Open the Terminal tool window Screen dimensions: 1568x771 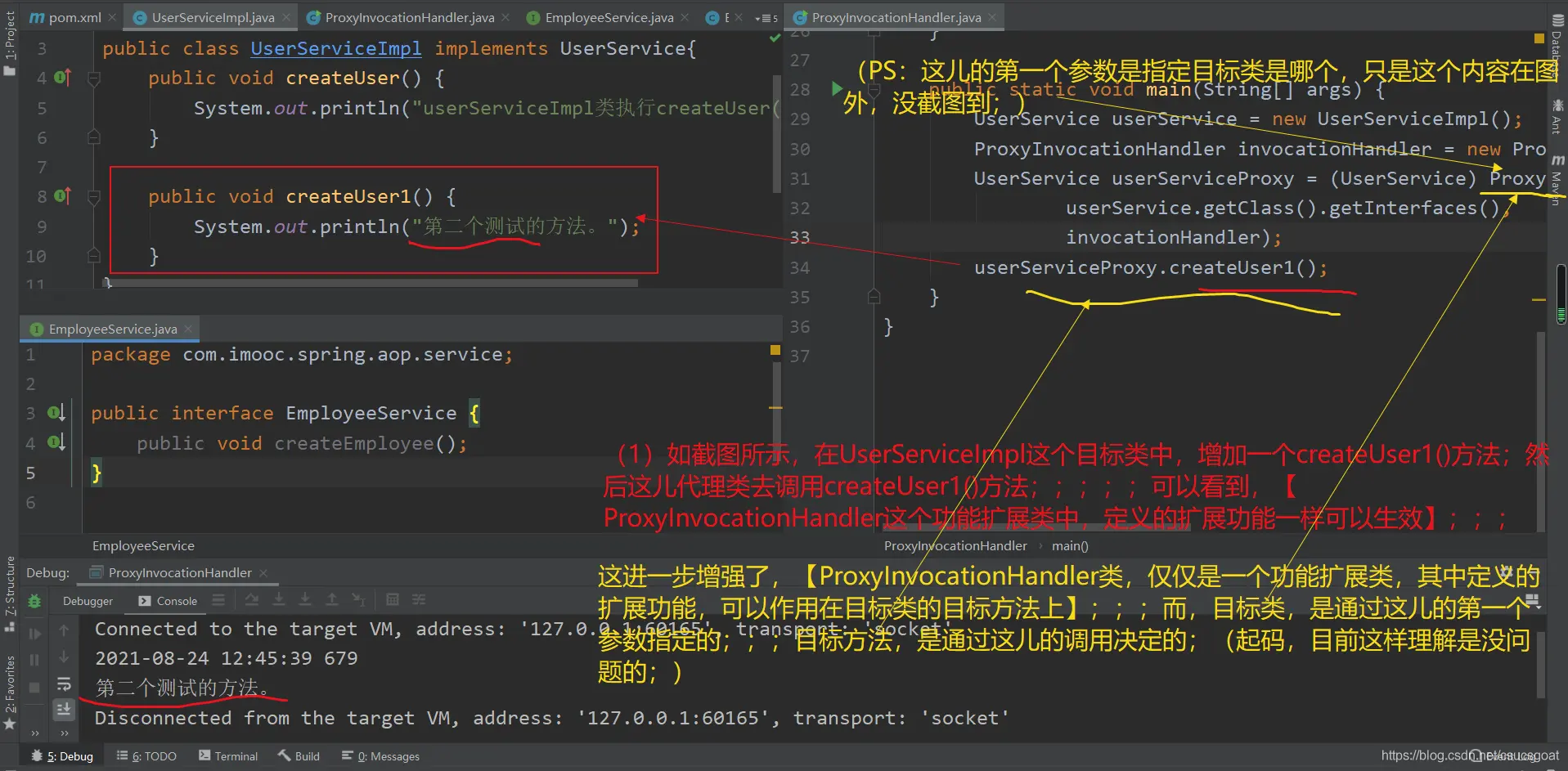point(228,756)
